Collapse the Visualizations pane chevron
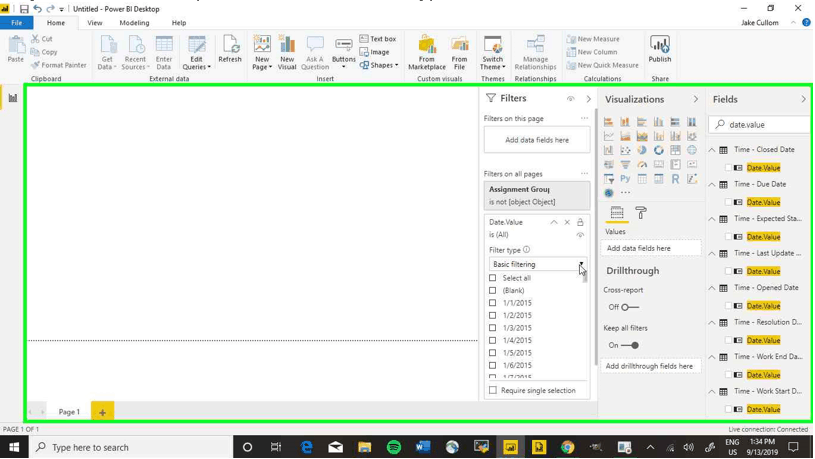Screen dimensions: 815x459 pos(695,99)
